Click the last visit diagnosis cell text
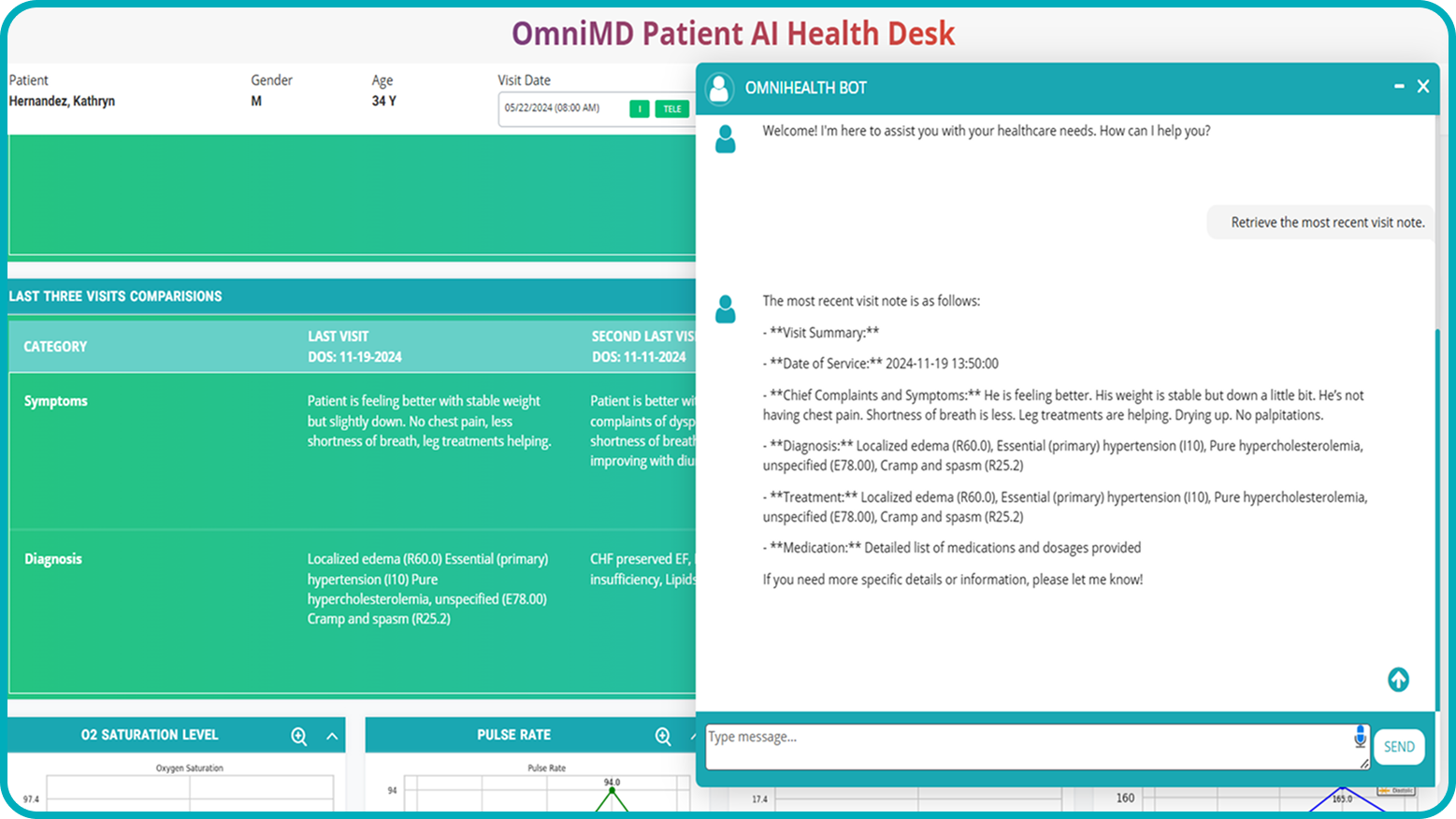Screen dimensions: 1456x819 click(427, 589)
